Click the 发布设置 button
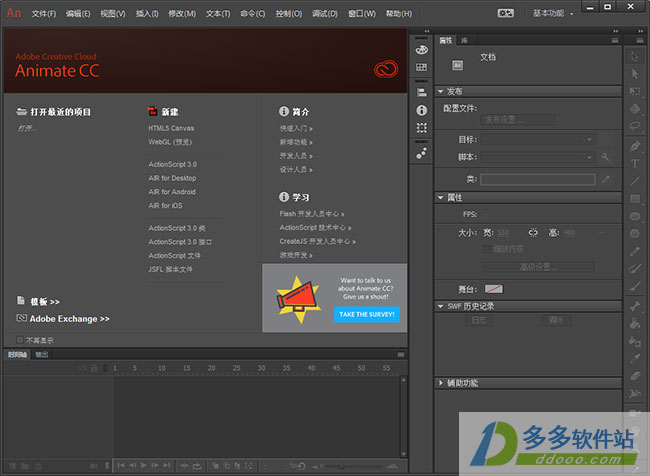 518,120
